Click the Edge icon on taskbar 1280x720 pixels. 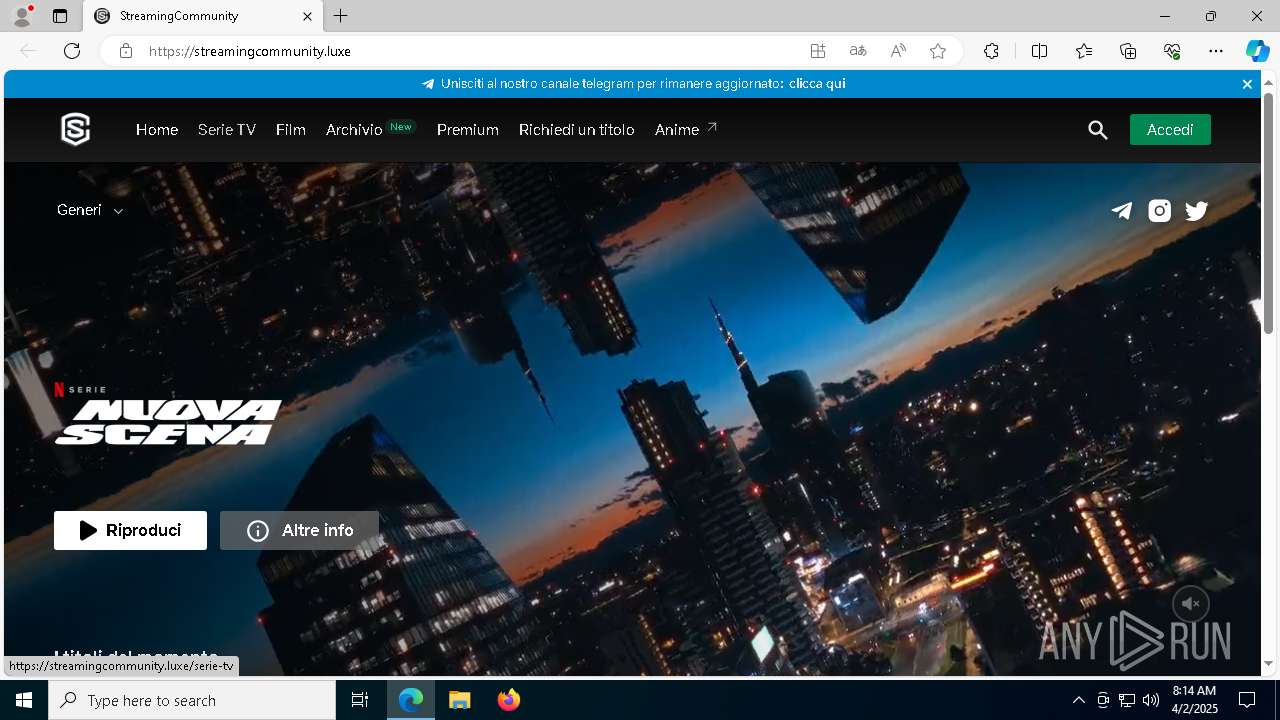(x=411, y=700)
